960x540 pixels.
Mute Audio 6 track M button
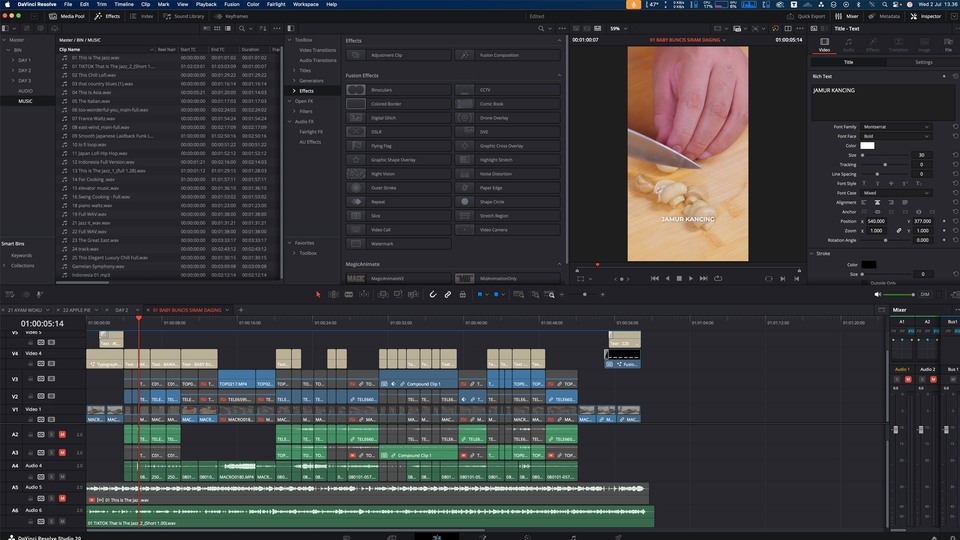point(62,522)
